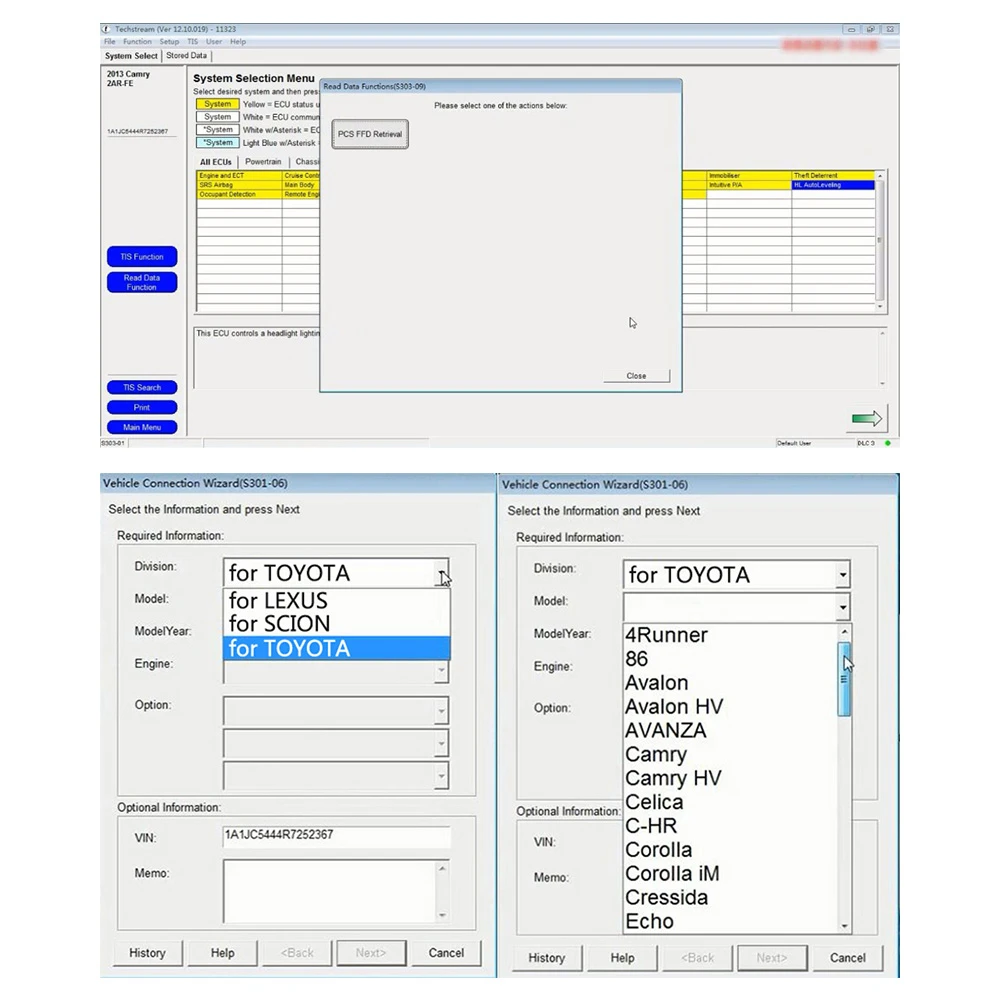
Task: Select the All ECUs tab
Action: coord(216,162)
